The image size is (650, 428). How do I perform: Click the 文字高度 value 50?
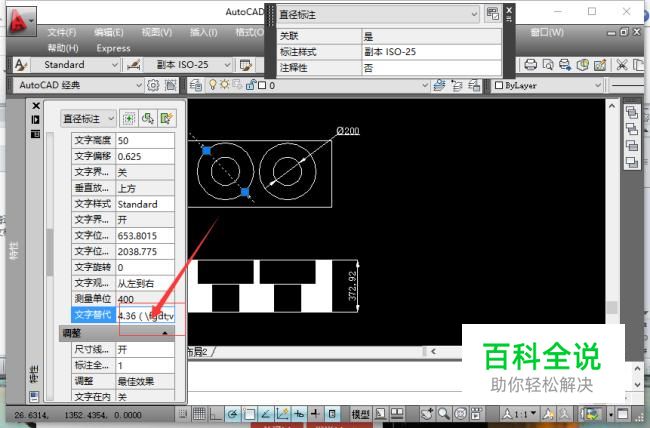pos(145,141)
